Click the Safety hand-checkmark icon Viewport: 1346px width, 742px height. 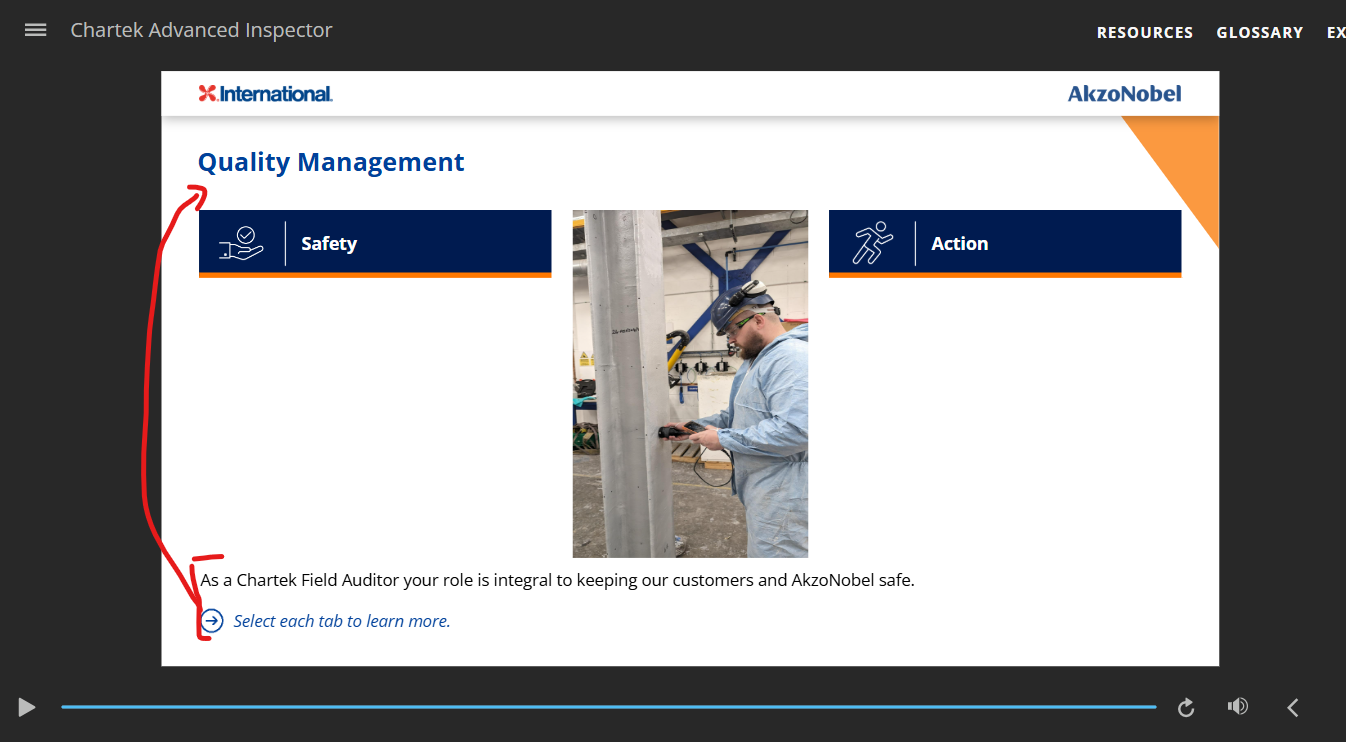pos(241,244)
